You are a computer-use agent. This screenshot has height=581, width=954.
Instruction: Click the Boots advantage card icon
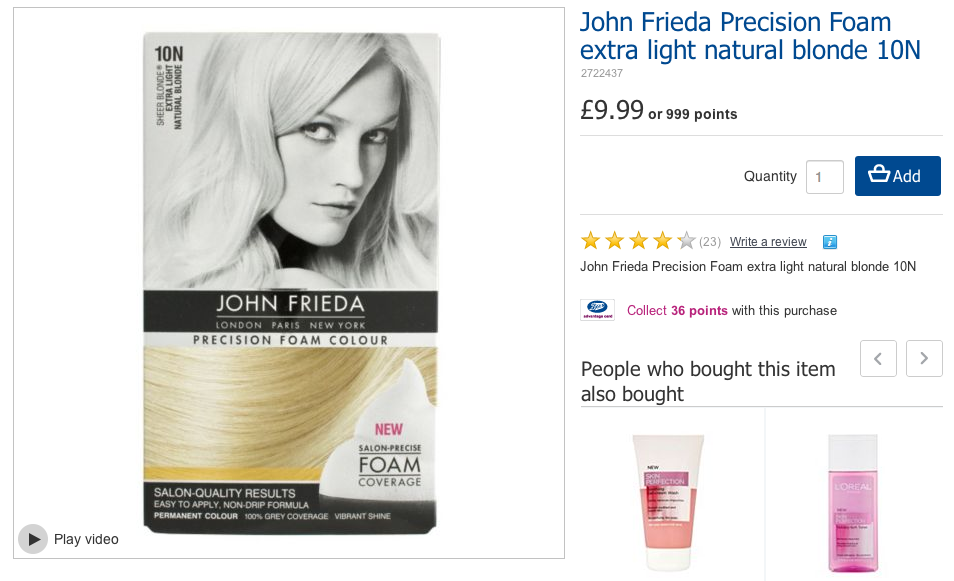pos(597,310)
